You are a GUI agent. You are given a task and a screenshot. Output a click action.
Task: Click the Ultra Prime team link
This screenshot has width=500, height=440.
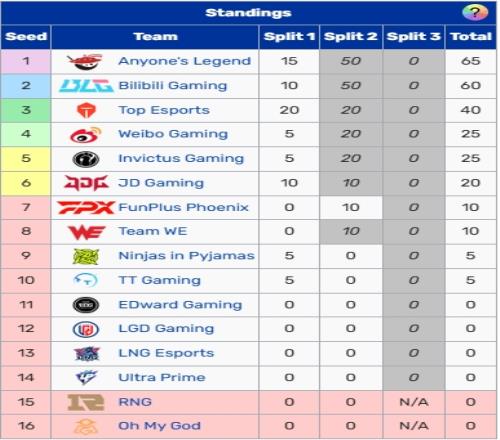(x=162, y=377)
